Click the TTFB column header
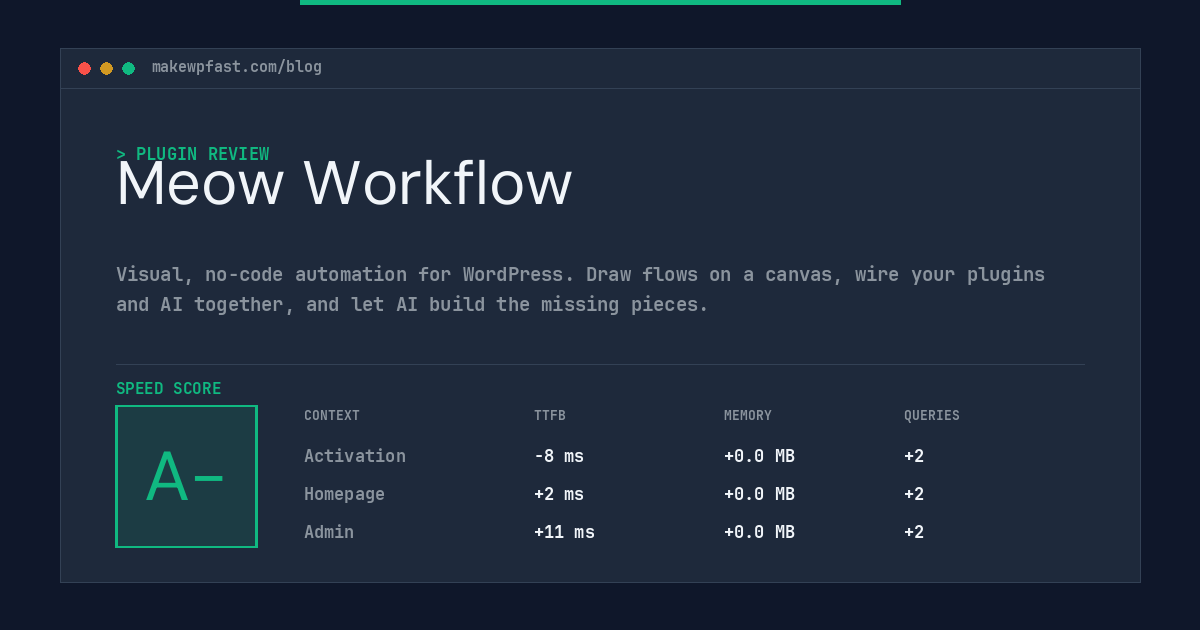Image resolution: width=1200 pixels, height=630 pixels. (550, 416)
